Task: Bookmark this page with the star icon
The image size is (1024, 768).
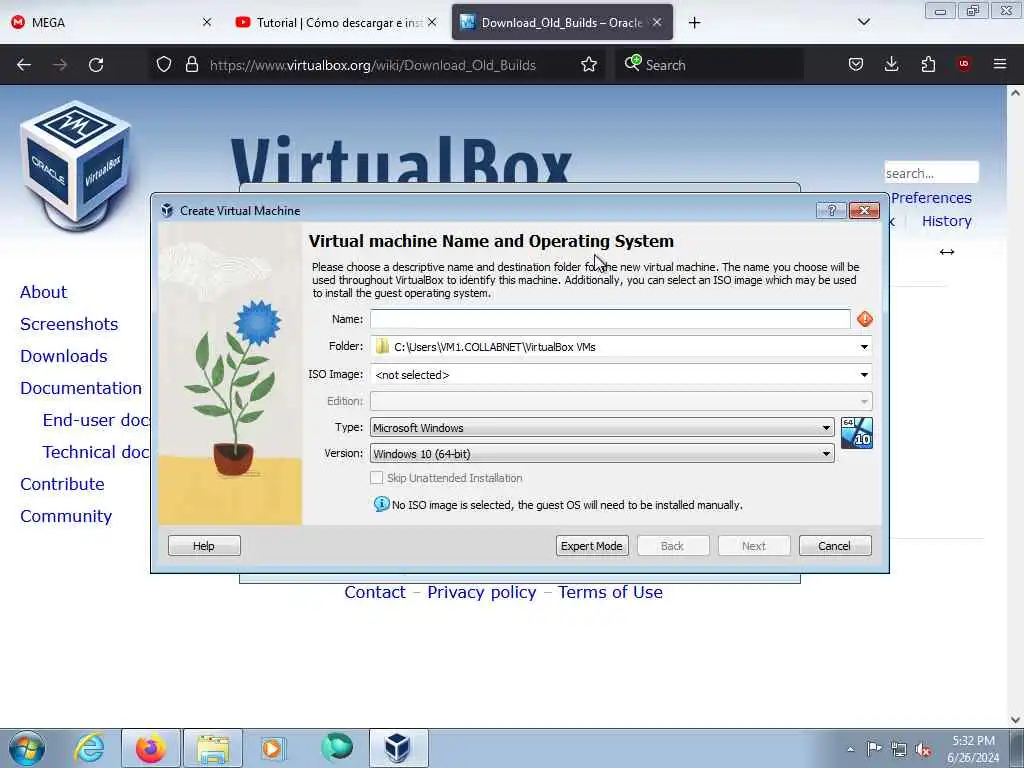Action: (x=589, y=65)
